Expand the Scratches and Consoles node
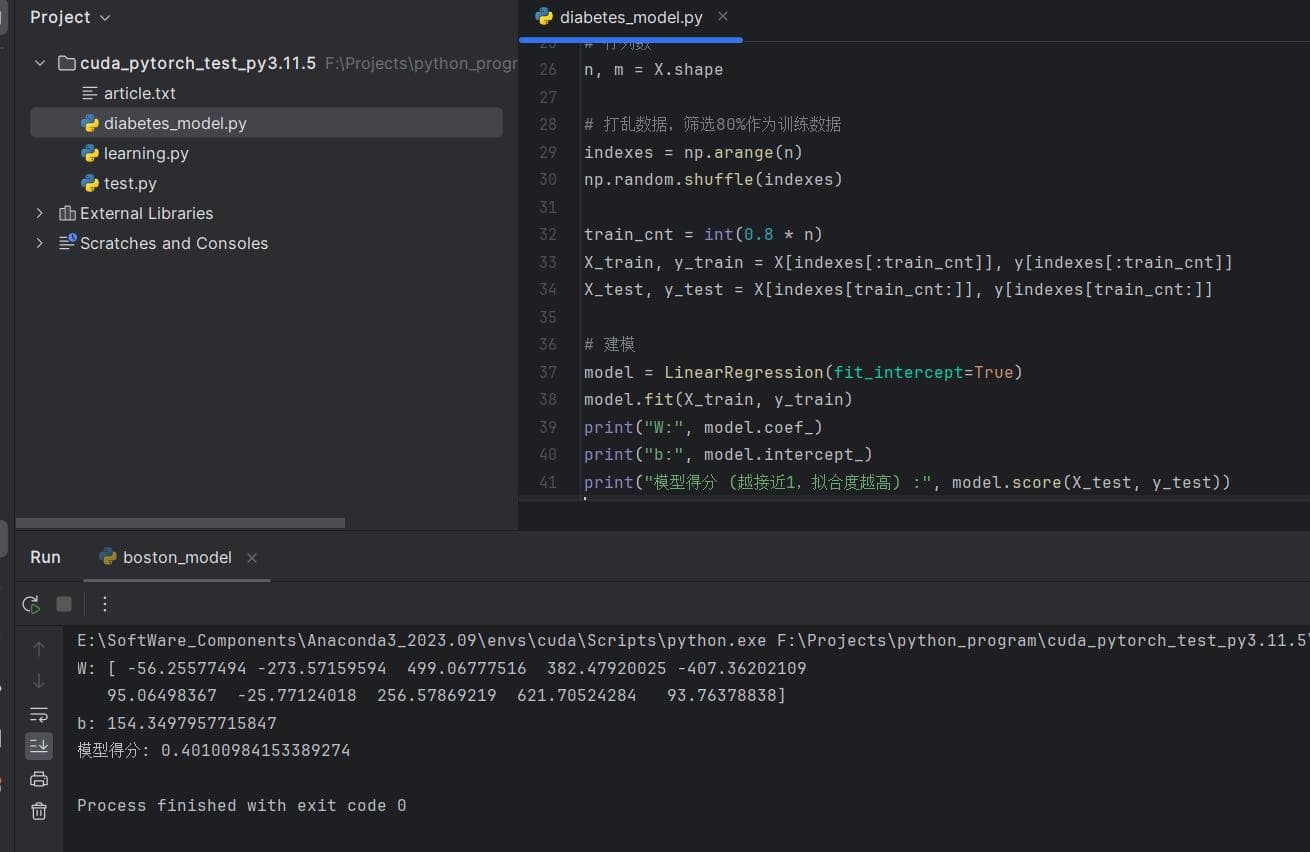 coord(40,243)
